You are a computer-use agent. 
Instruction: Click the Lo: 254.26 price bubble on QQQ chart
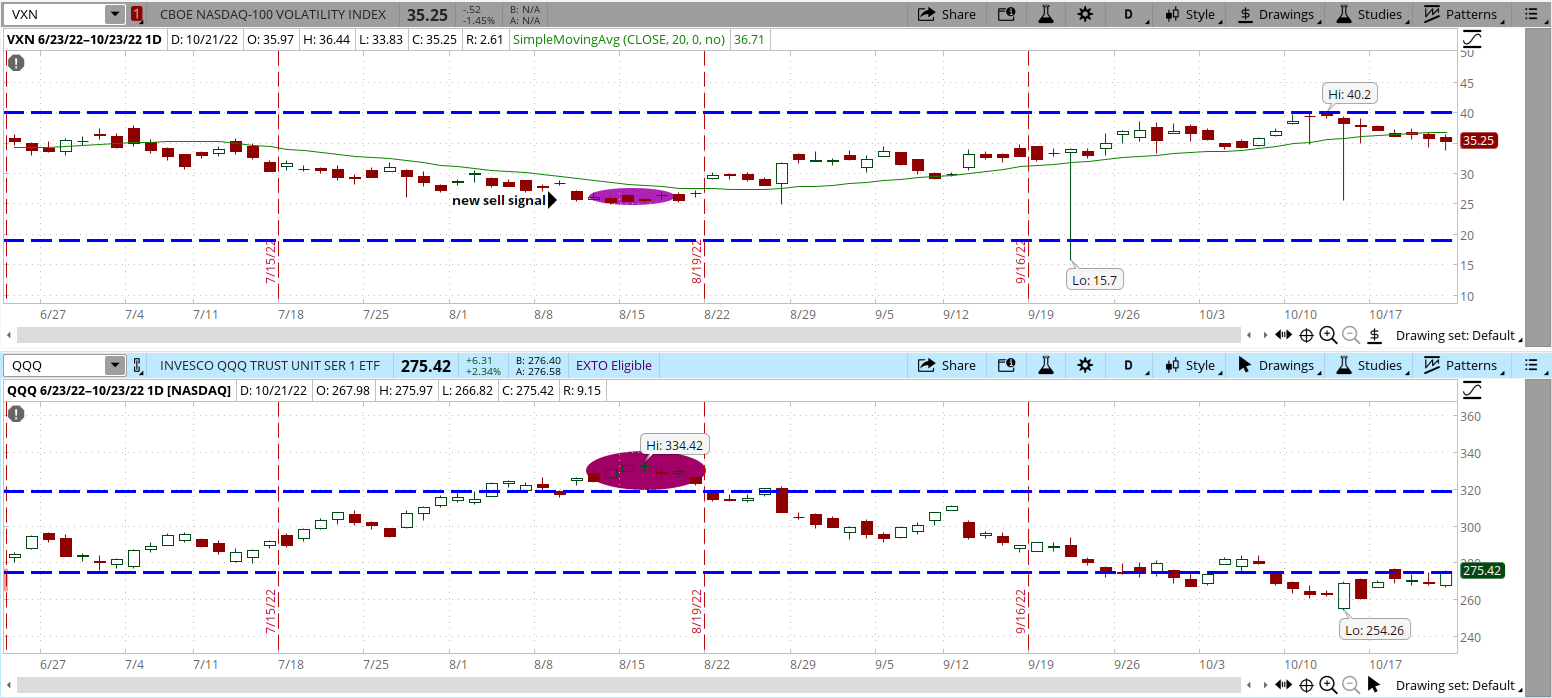[x=1376, y=630]
